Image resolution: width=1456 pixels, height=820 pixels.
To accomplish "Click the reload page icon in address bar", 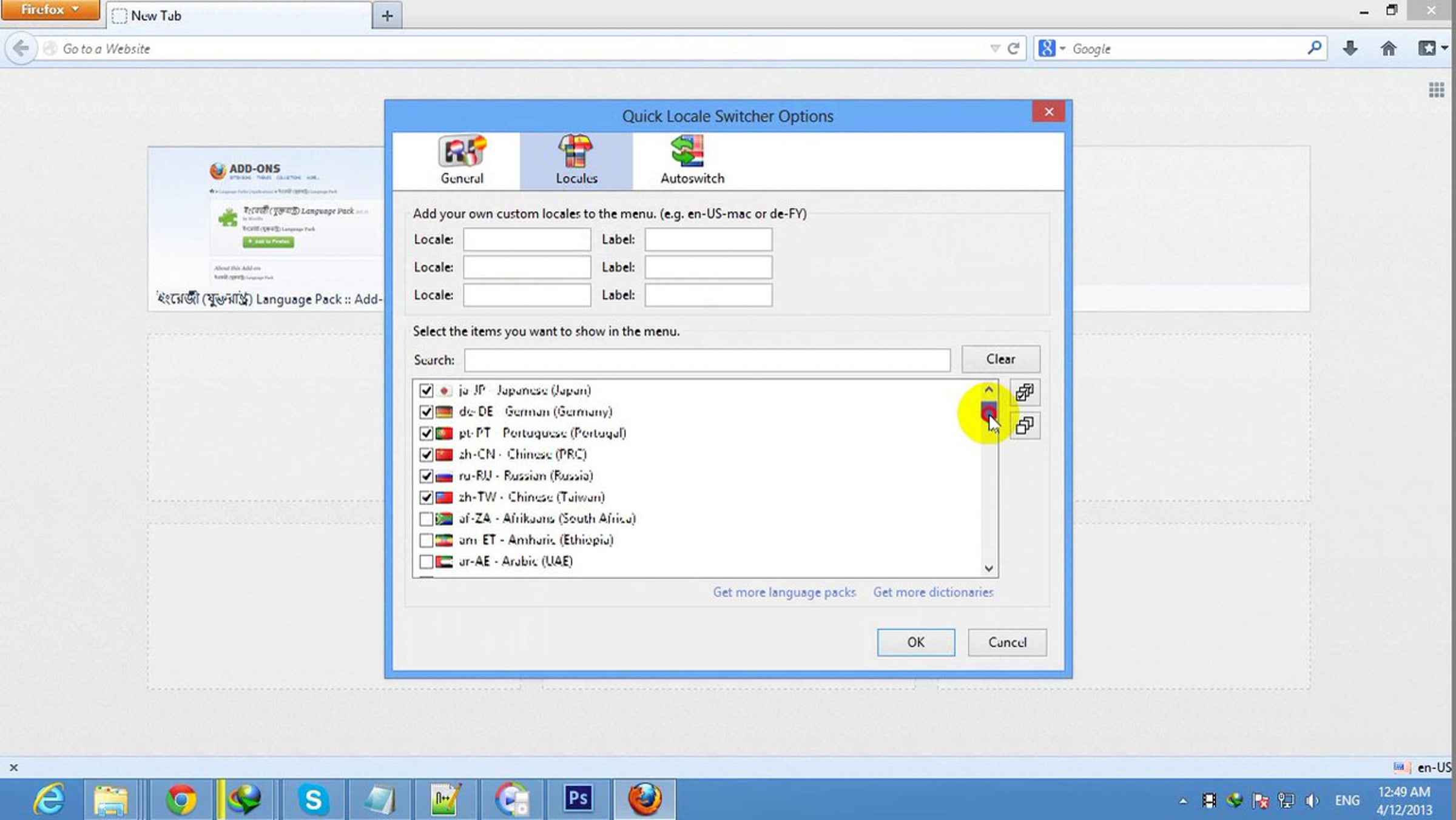I will click(1013, 49).
